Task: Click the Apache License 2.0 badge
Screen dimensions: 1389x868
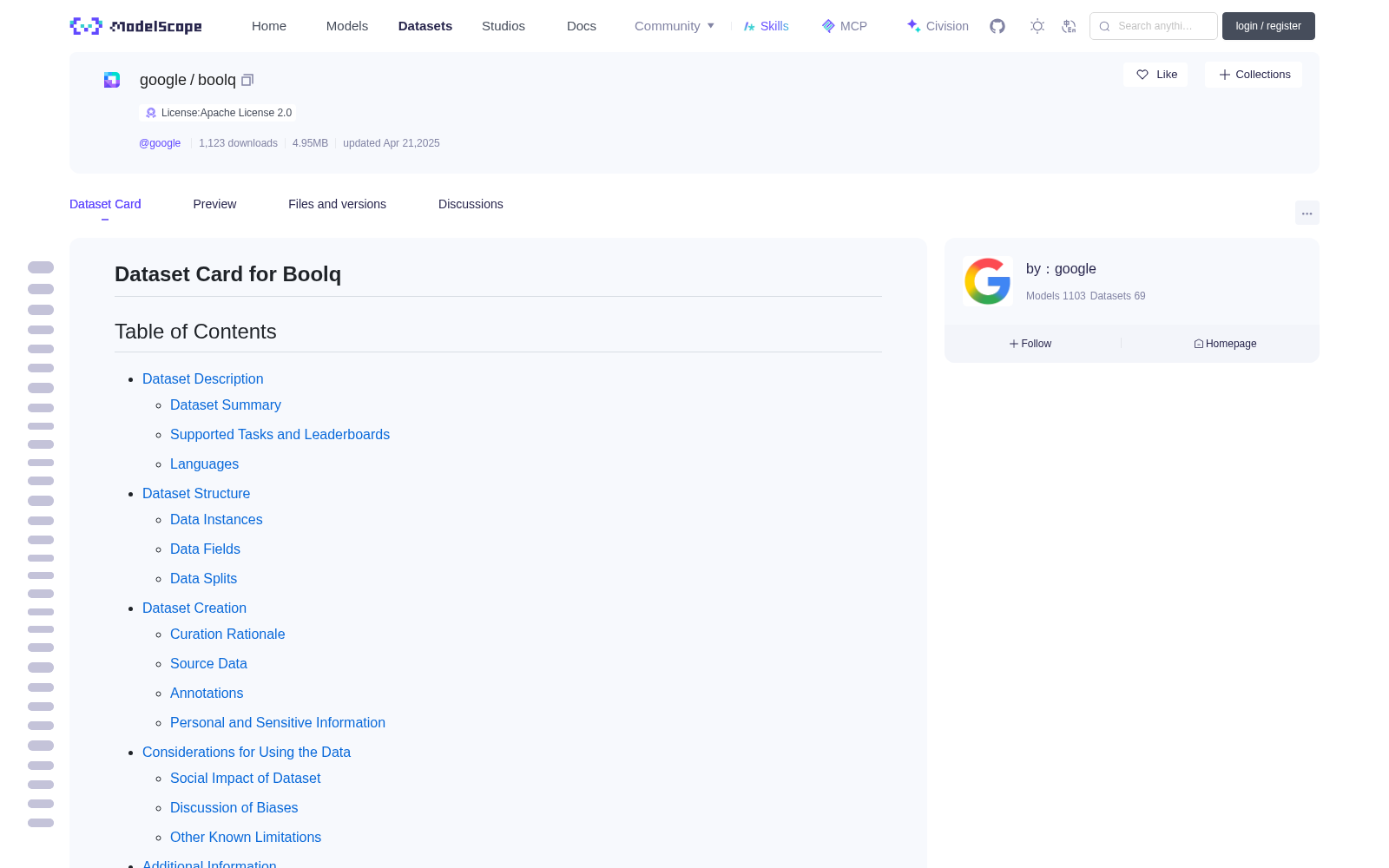Action: point(218,113)
